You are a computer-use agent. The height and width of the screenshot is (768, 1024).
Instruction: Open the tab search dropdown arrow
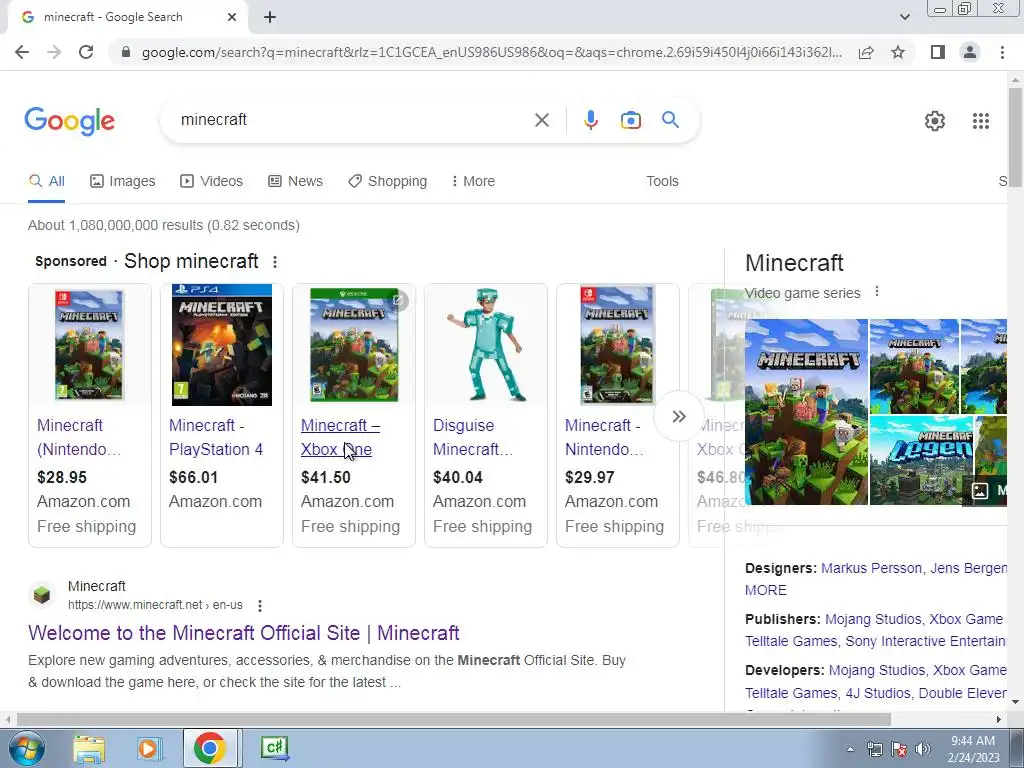(904, 17)
